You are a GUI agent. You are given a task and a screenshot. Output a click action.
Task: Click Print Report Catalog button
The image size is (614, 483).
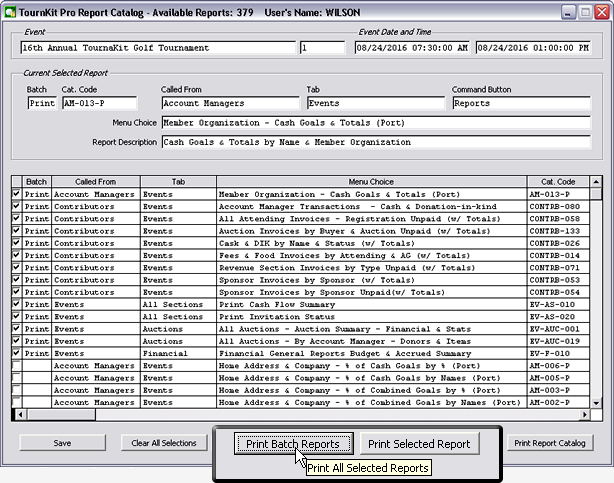coord(550,443)
